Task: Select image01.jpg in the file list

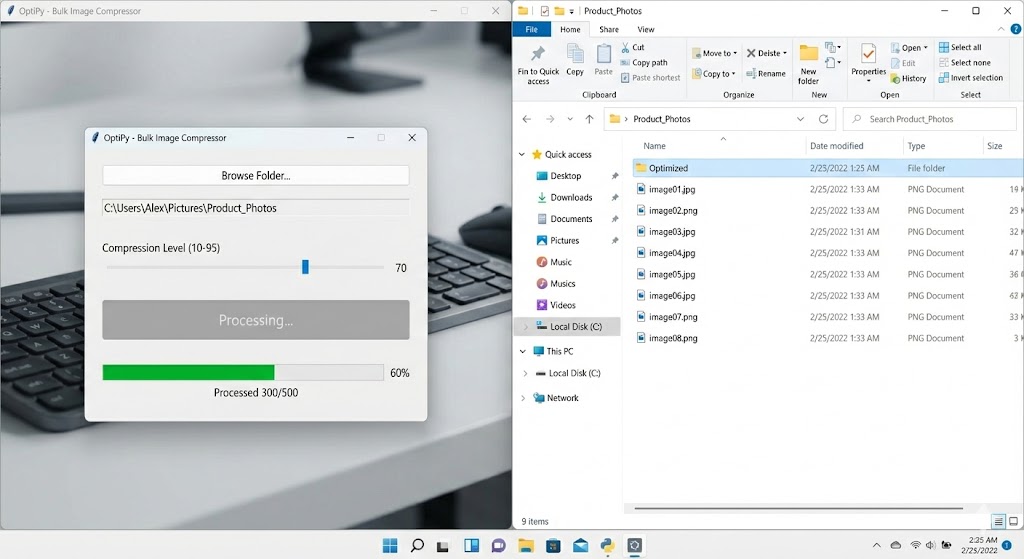Action: coord(672,189)
